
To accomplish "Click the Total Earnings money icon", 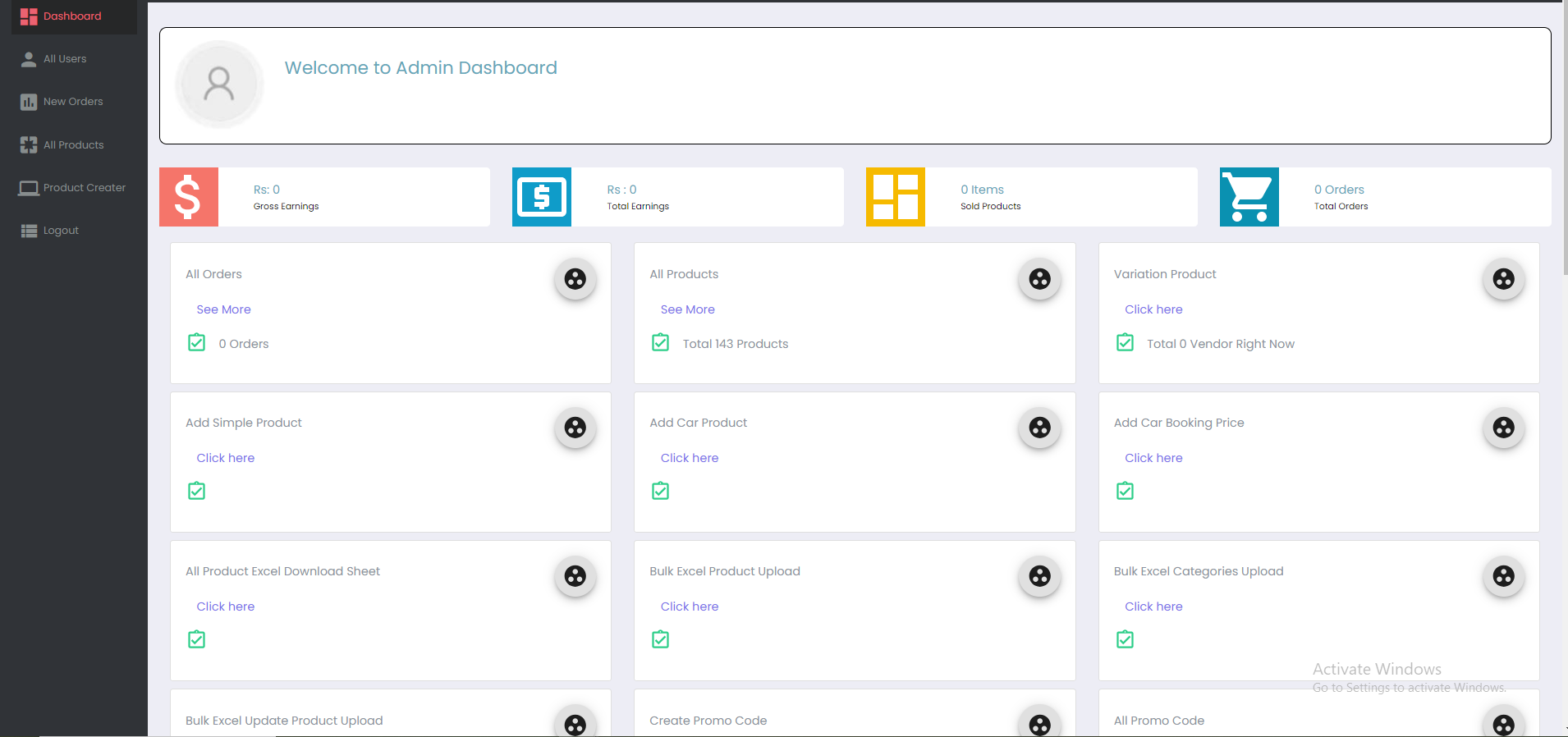I will point(542,197).
